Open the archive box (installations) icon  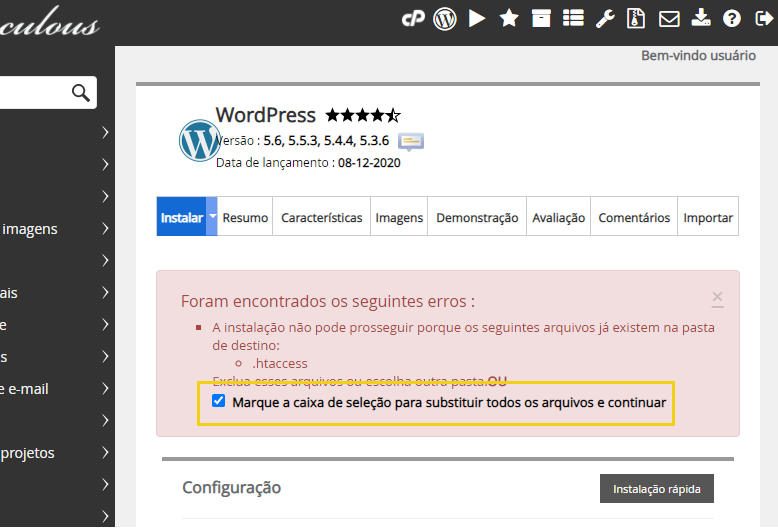[x=541, y=19]
